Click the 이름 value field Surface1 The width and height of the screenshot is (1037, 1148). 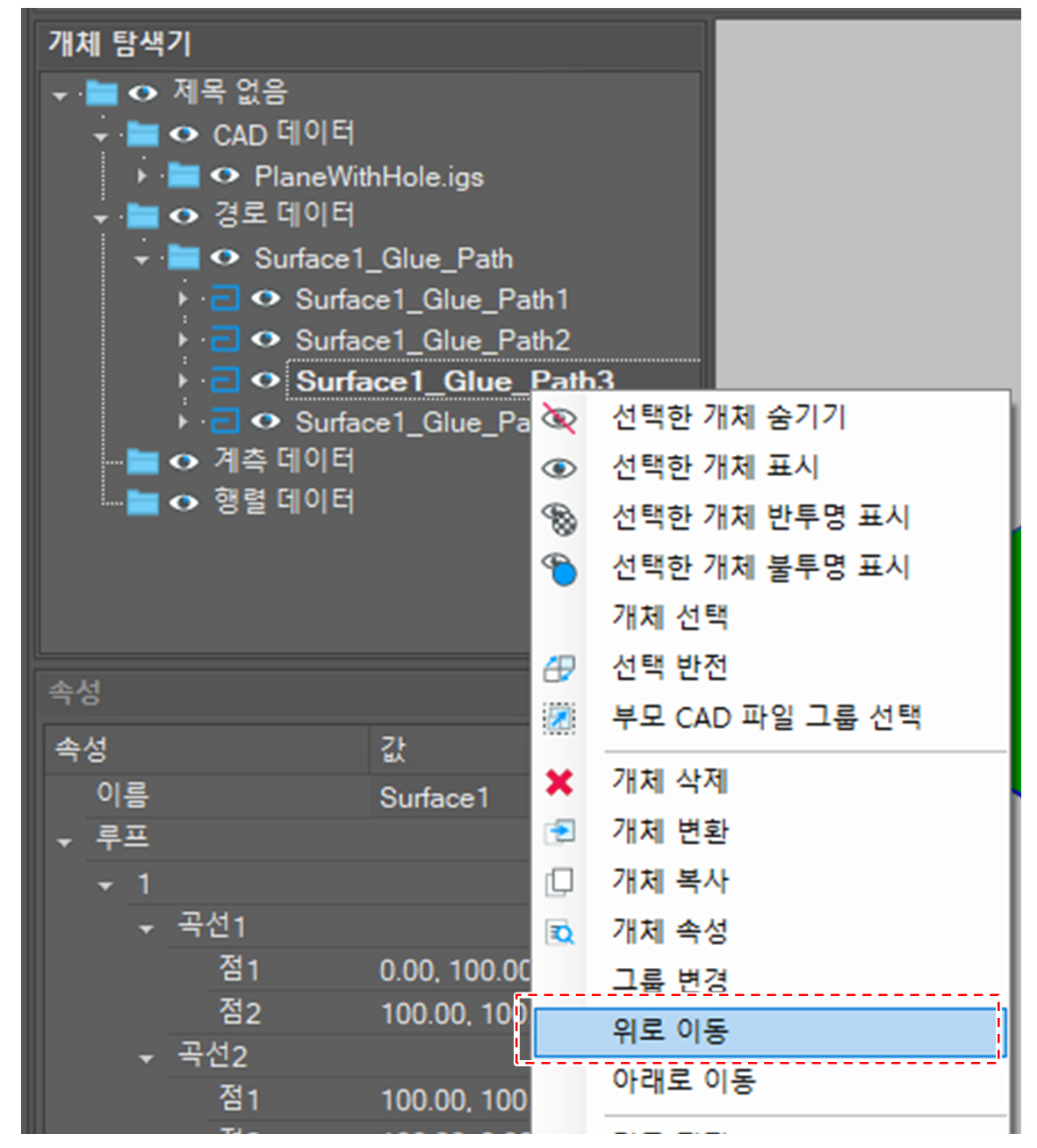pyautogui.click(x=434, y=798)
